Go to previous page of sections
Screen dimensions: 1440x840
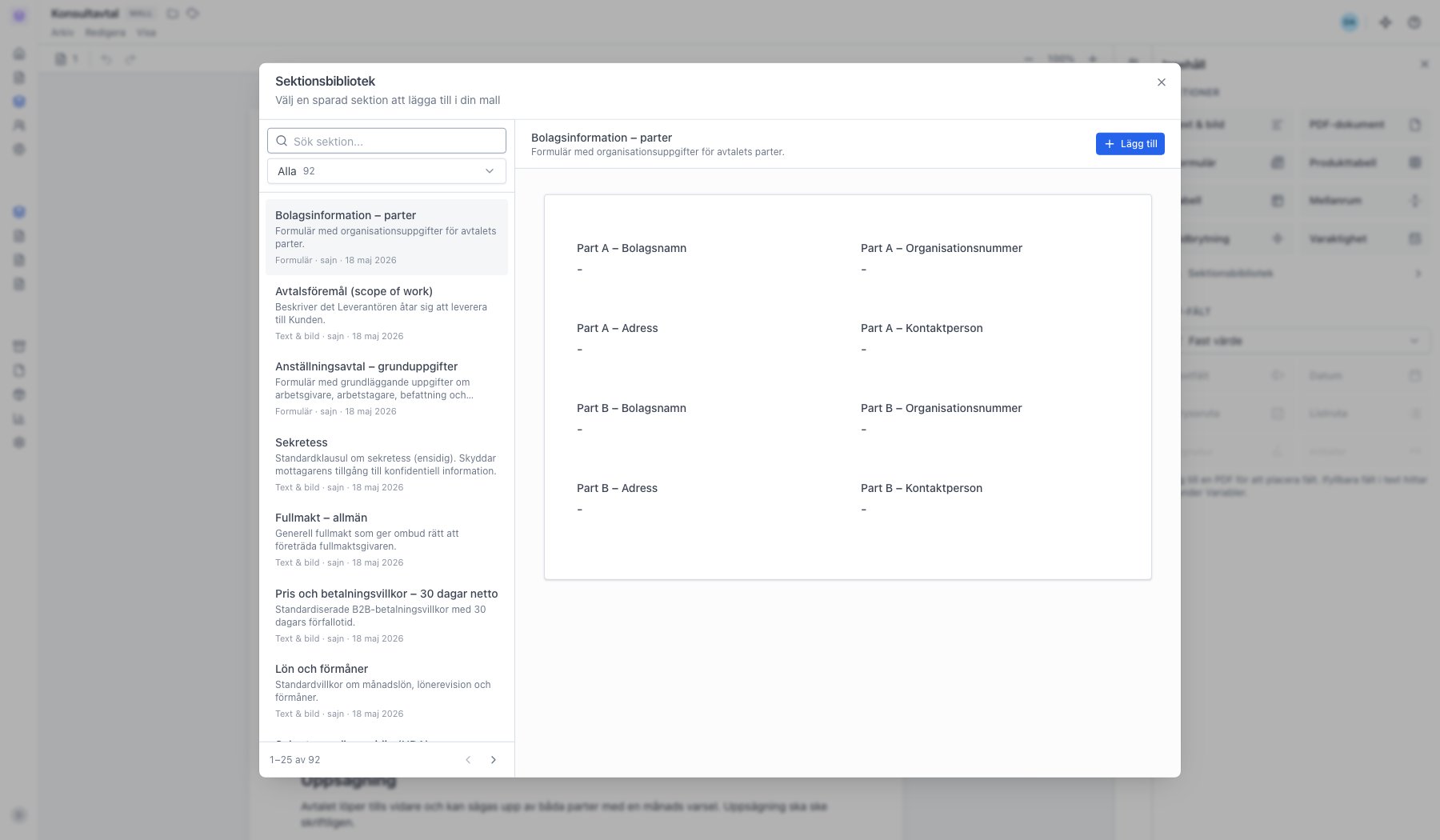click(x=468, y=760)
